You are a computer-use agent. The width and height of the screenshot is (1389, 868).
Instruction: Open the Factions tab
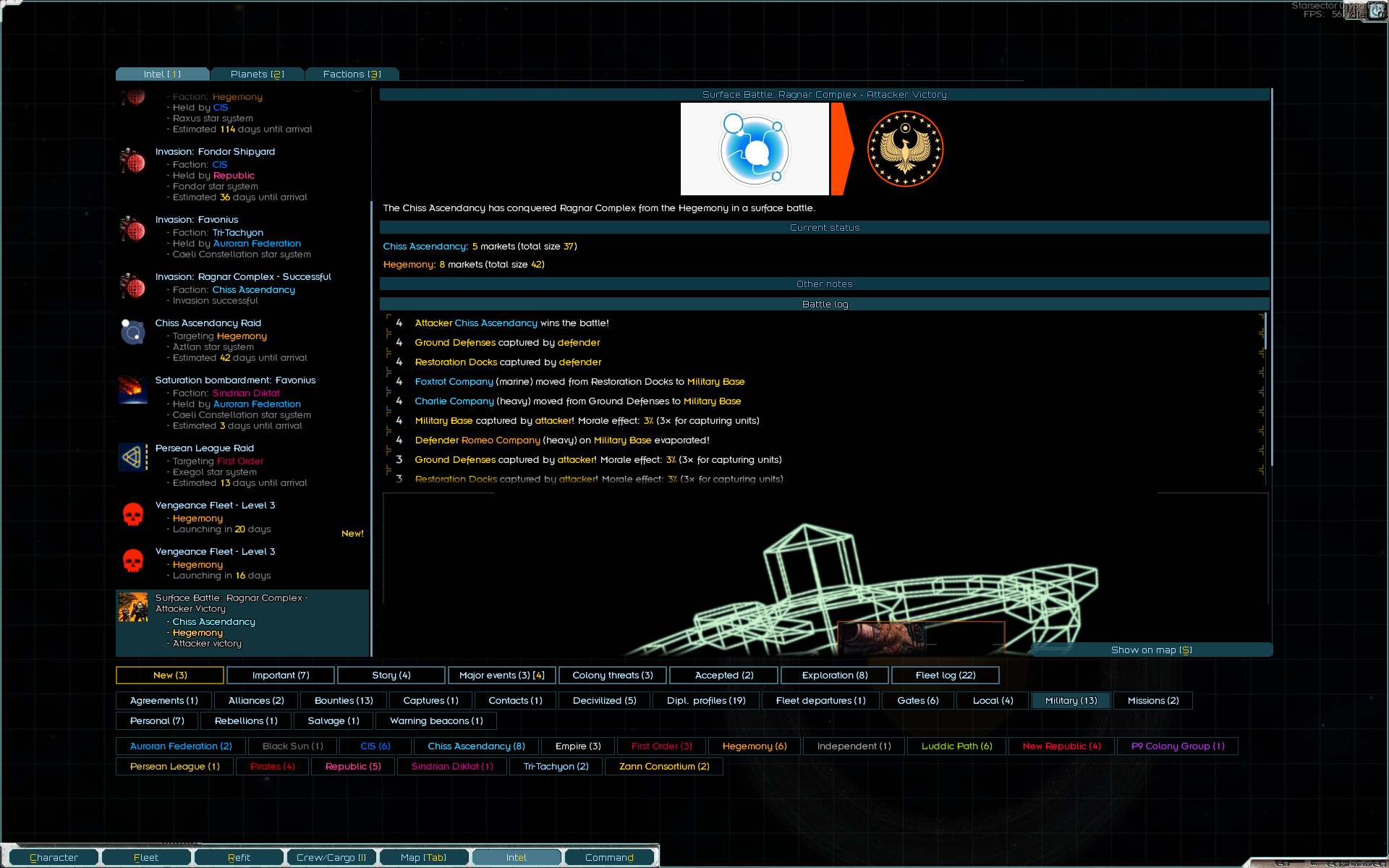[352, 74]
